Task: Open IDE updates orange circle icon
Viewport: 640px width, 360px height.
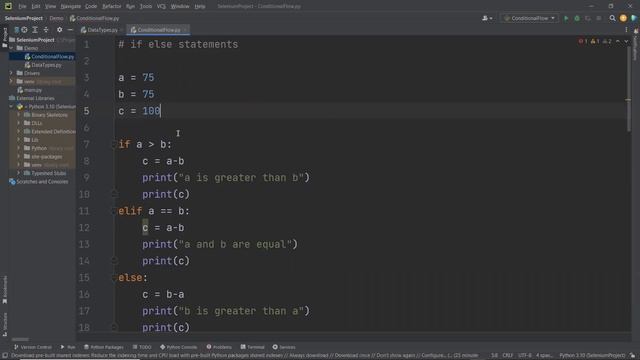Action: click(623, 18)
